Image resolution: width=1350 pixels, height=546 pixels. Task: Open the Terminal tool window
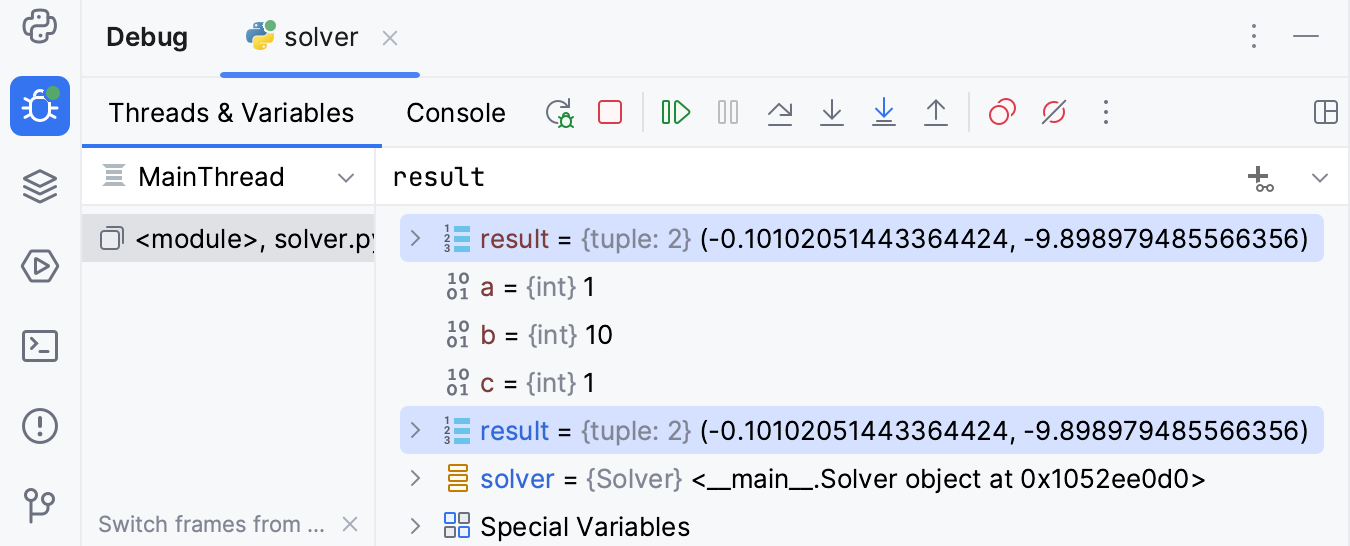coord(40,346)
